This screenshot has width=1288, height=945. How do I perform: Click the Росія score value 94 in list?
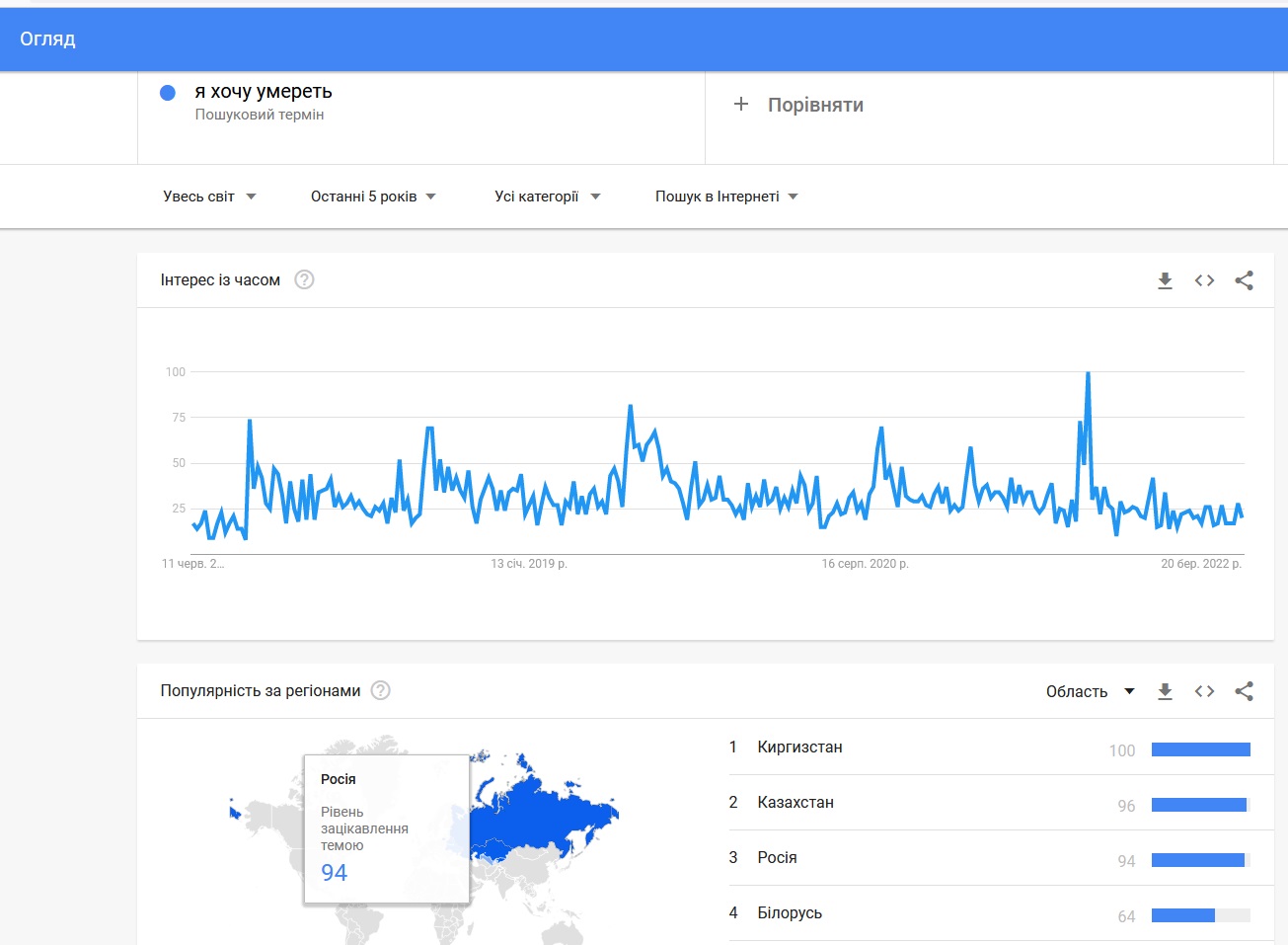[x=1126, y=861]
